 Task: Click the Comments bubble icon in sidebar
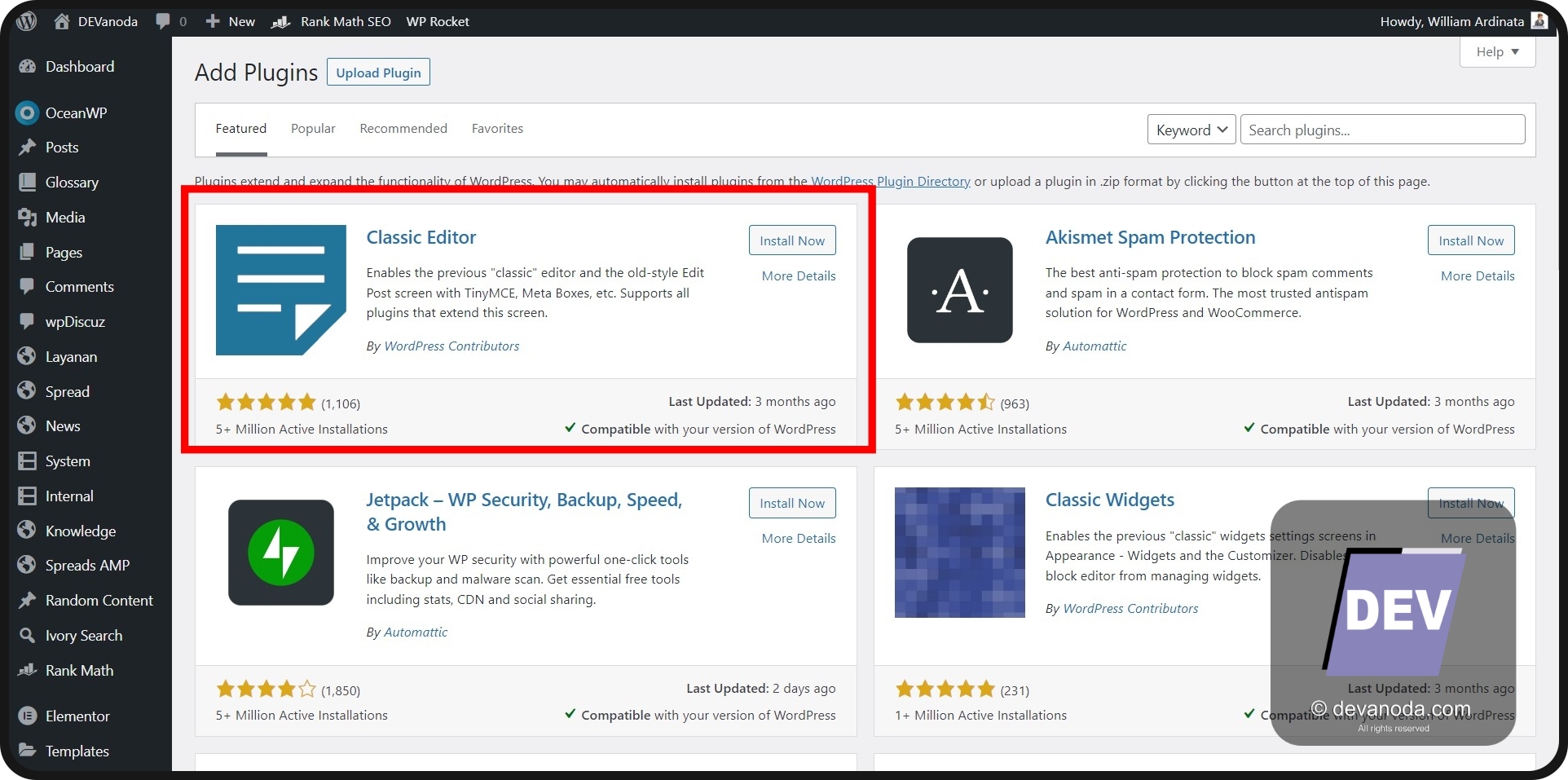pyautogui.click(x=27, y=287)
